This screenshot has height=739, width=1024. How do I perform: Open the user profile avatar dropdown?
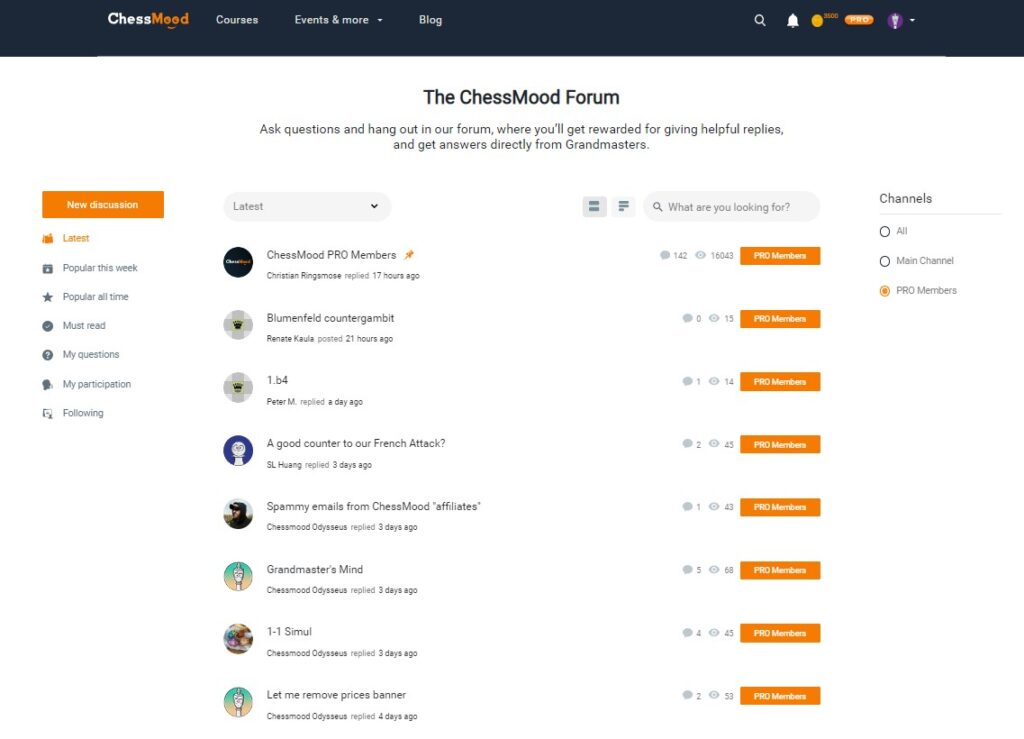tap(901, 20)
